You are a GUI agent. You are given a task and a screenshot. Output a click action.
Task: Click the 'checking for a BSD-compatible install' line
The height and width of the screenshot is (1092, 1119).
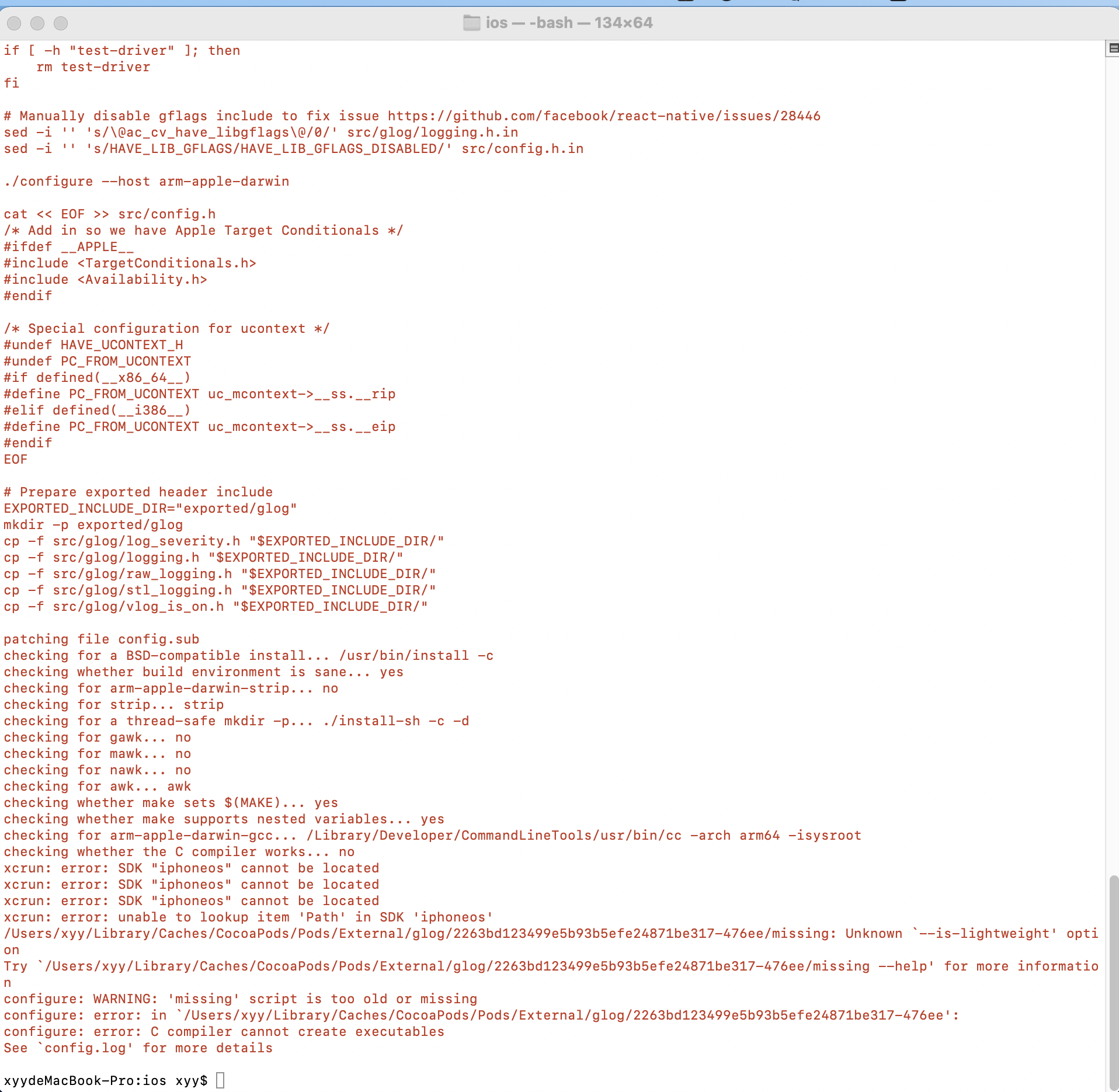pos(249,655)
